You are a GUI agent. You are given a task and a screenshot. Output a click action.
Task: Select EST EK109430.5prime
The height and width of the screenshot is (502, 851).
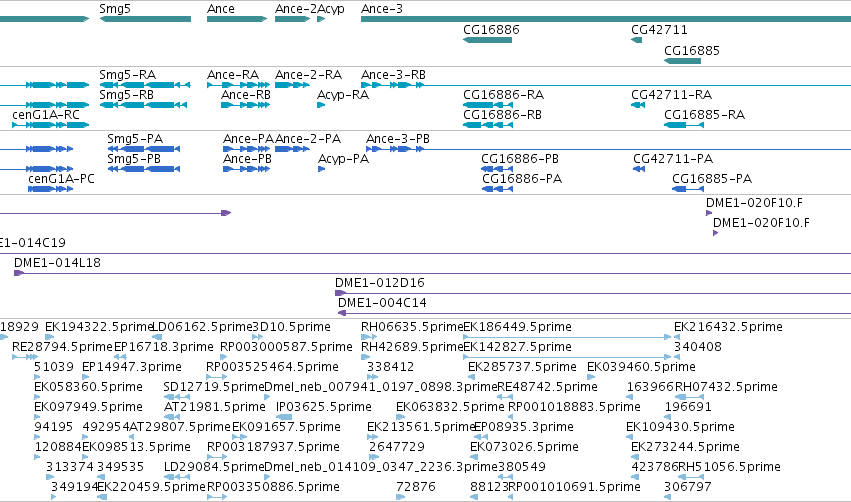tap(681, 427)
